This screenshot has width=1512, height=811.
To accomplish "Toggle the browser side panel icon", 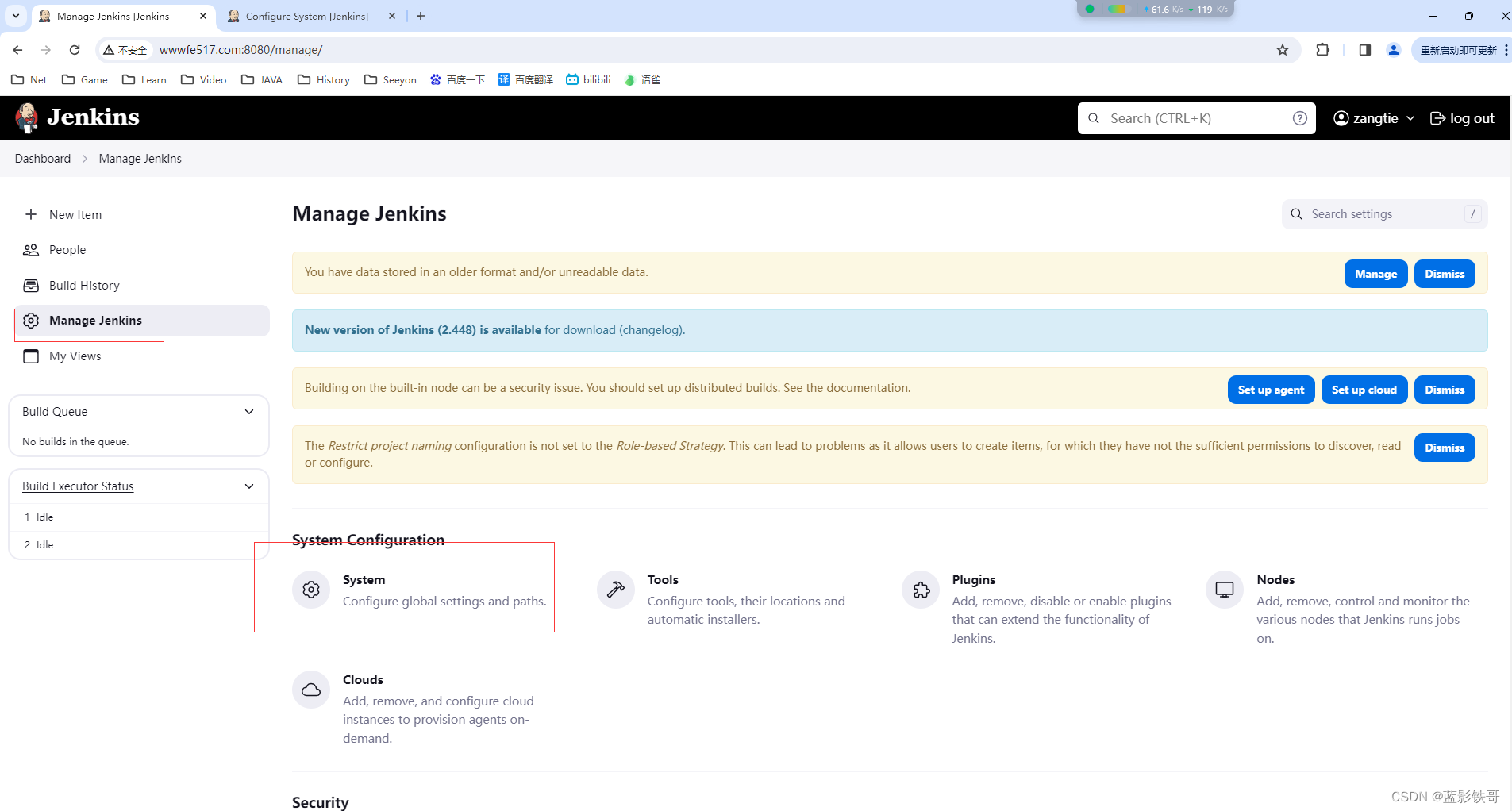I will [x=1365, y=50].
